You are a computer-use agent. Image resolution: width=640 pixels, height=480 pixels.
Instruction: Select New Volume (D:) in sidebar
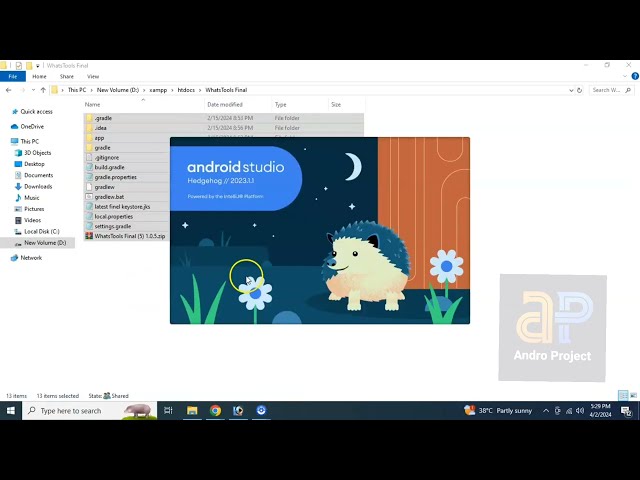(38, 243)
